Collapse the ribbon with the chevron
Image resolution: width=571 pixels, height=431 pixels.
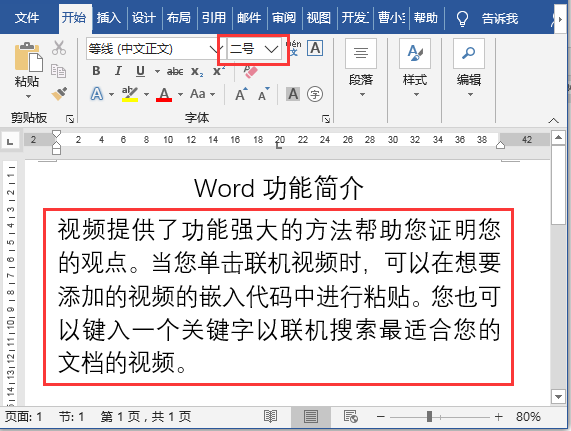554,120
